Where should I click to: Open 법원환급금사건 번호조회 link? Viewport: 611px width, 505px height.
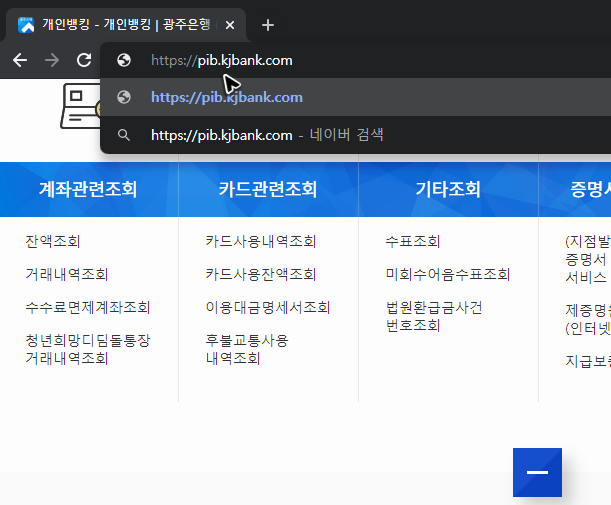tap(434, 316)
